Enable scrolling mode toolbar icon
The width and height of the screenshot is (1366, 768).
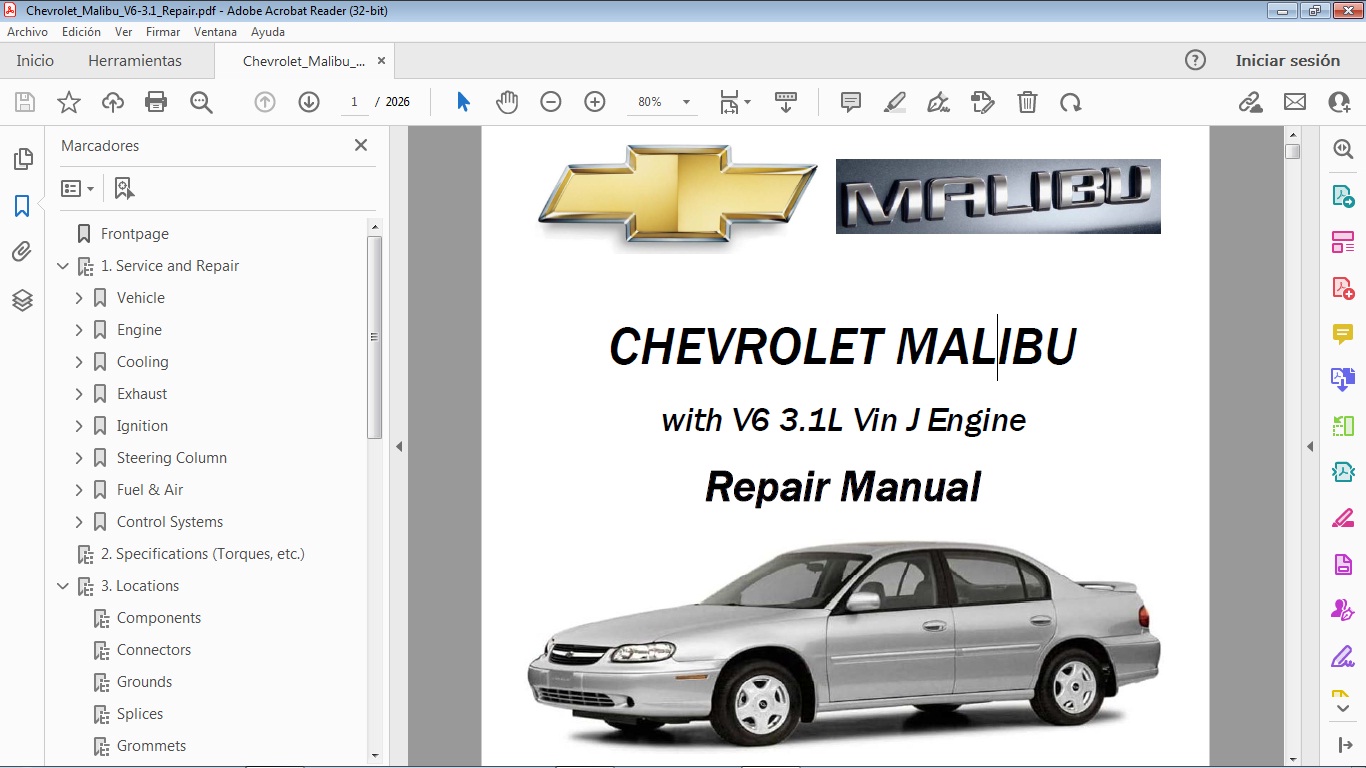pyautogui.click(x=786, y=102)
